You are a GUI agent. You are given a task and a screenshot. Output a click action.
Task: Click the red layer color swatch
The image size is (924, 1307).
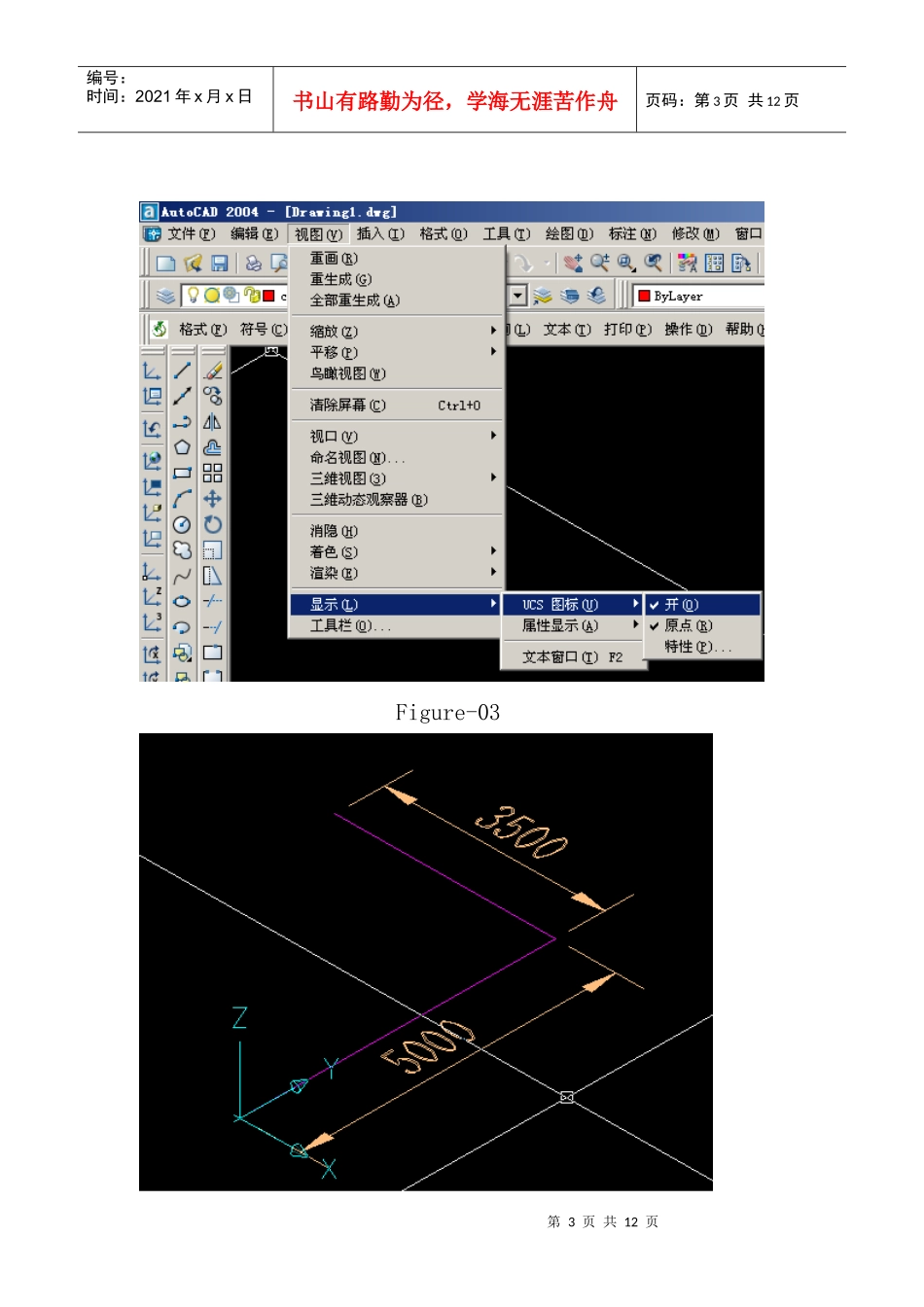(269, 296)
